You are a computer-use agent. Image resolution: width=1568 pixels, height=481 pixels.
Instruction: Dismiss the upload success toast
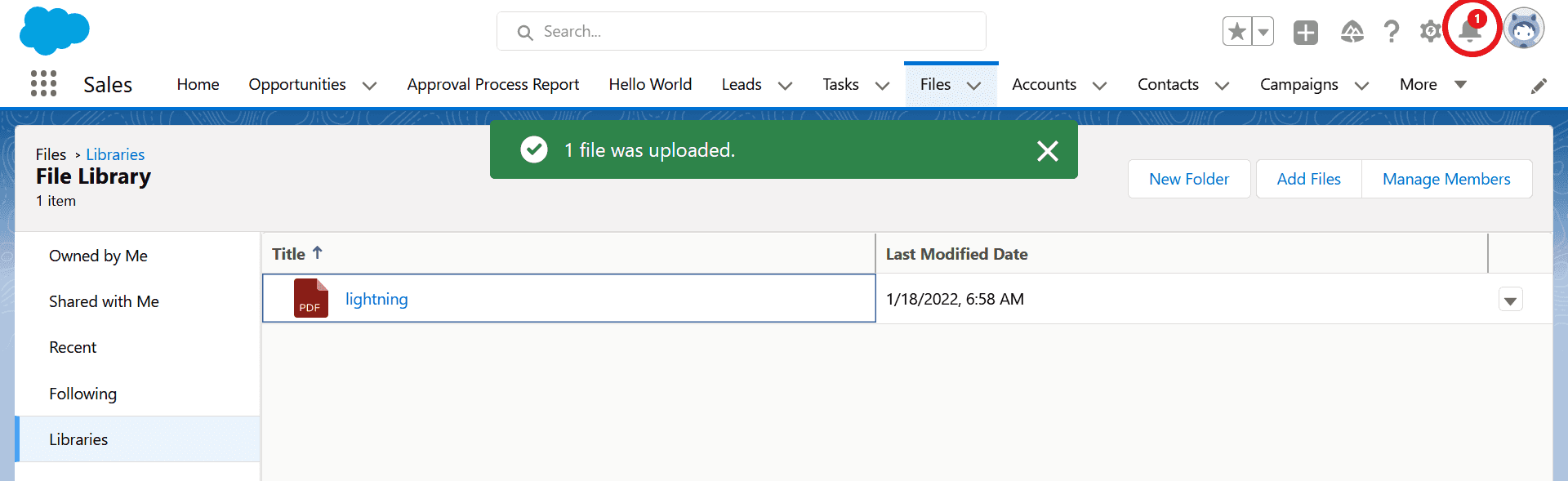point(1048,150)
